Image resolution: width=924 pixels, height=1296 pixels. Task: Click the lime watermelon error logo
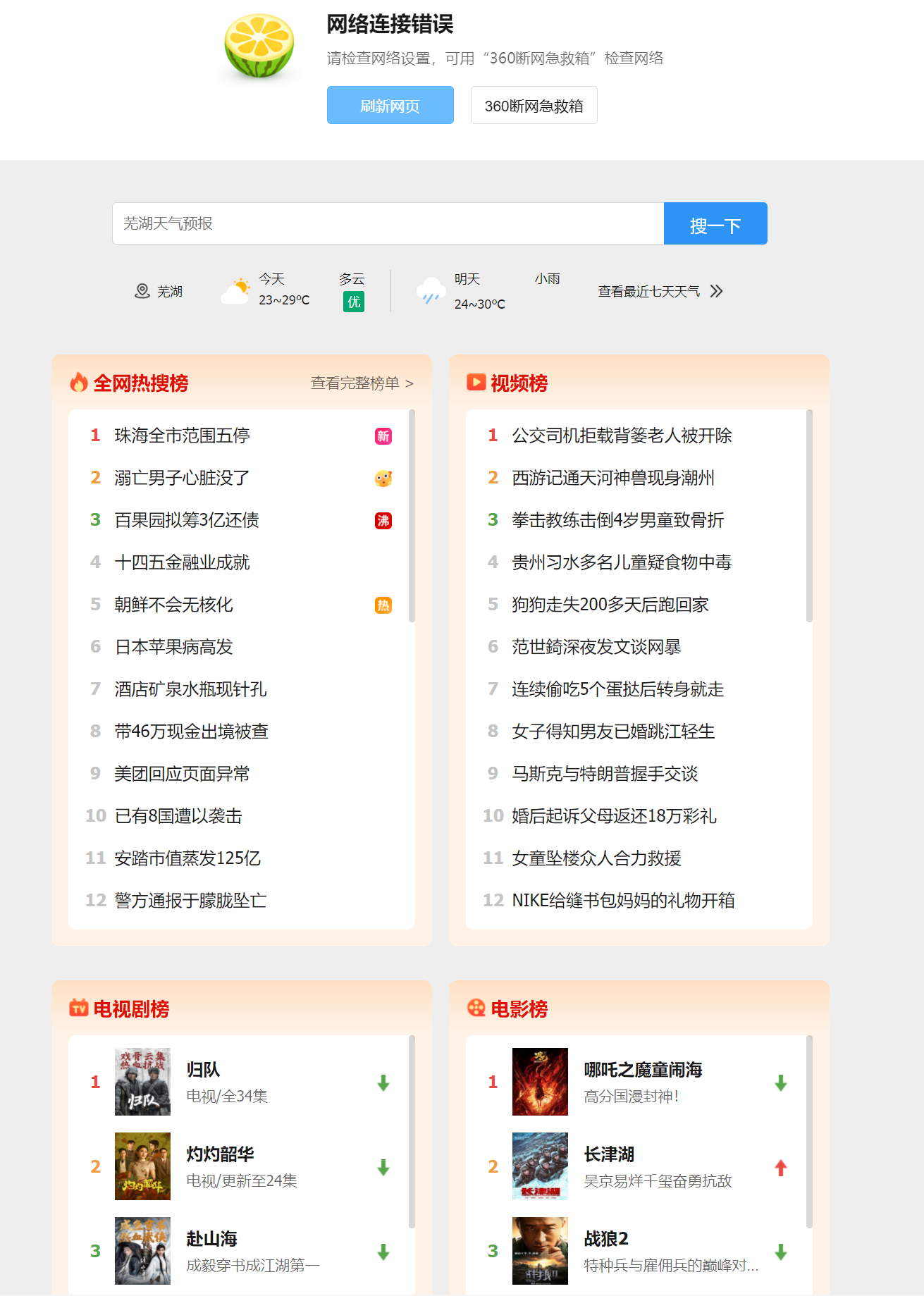259,46
